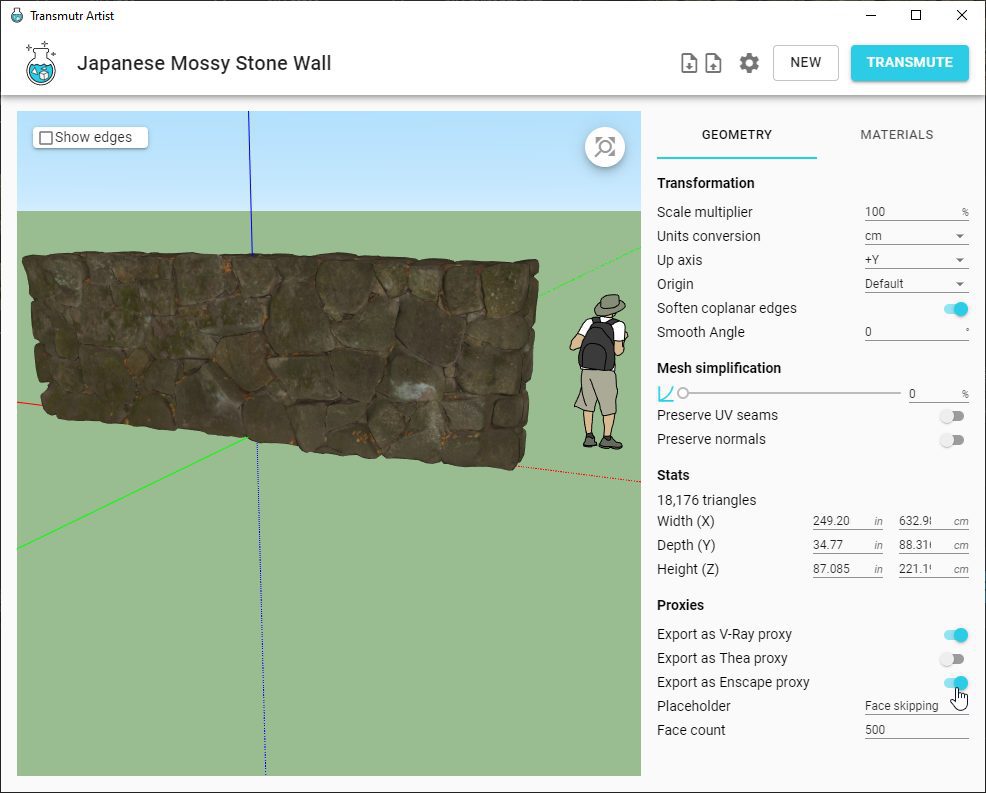Expand the Up axis dropdown
986x793 pixels.
click(x=916, y=261)
